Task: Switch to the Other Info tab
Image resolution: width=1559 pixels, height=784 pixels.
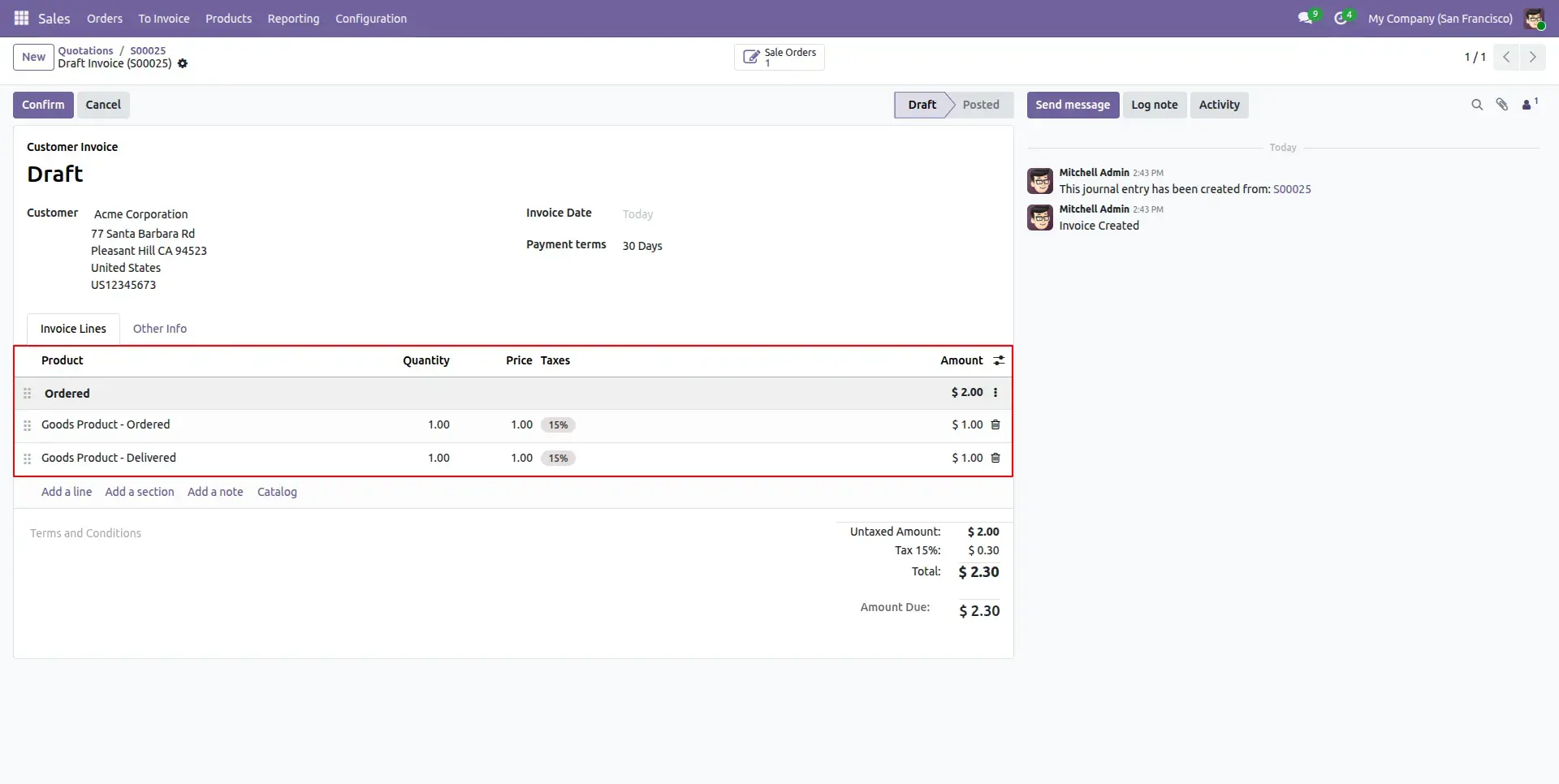Action: pyautogui.click(x=160, y=329)
